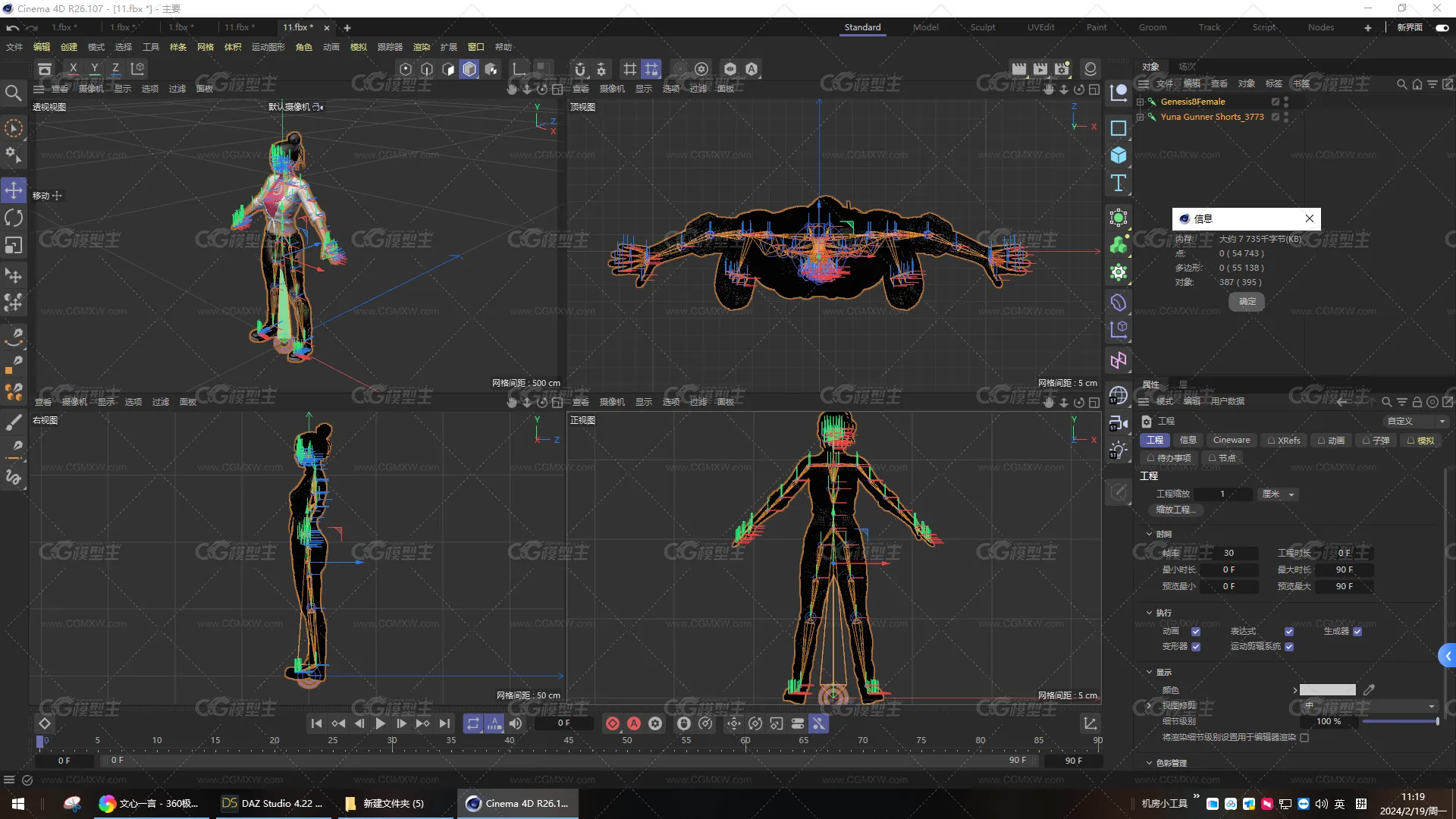Image resolution: width=1456 pixels, height=819 pixels.
Task: Collapse the 执行 section
Action: click(1149, 613)
